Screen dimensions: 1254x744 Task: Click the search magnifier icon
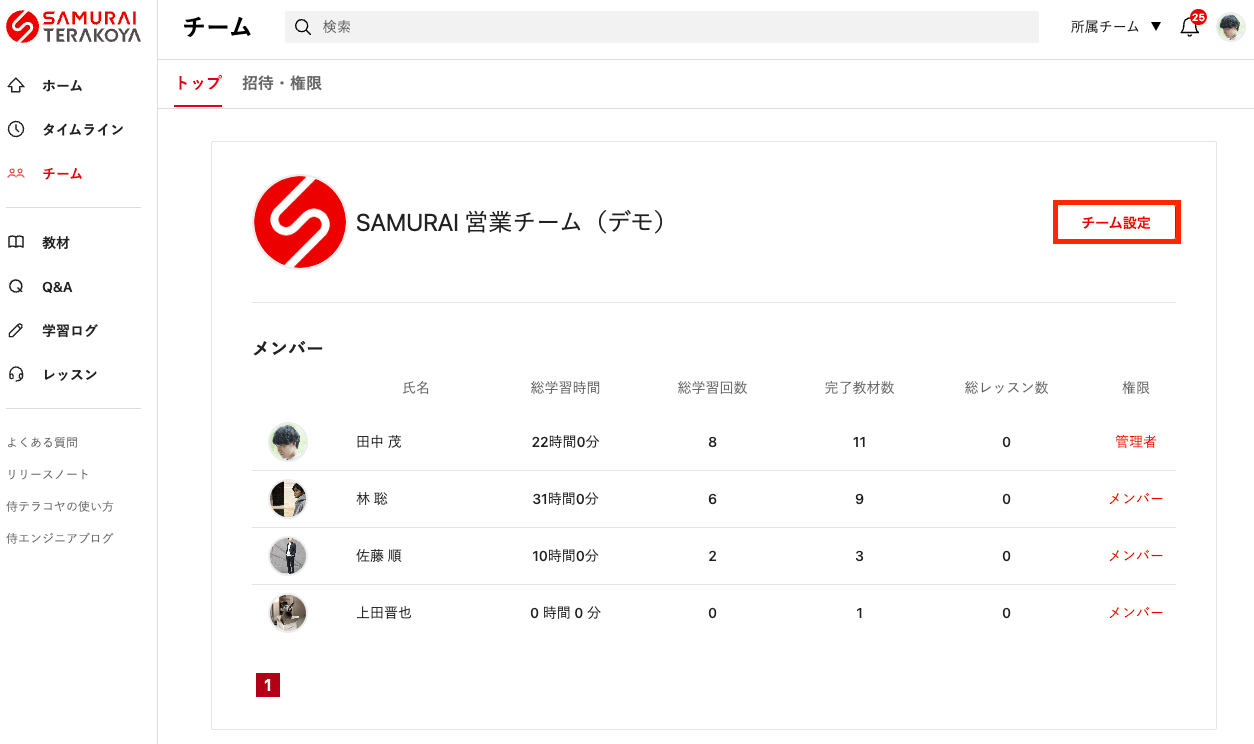point(303,27)
